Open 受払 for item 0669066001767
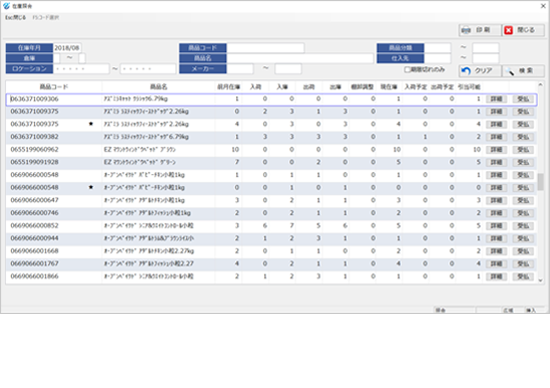This screenshot has height=388, width=550. point(523,264)
